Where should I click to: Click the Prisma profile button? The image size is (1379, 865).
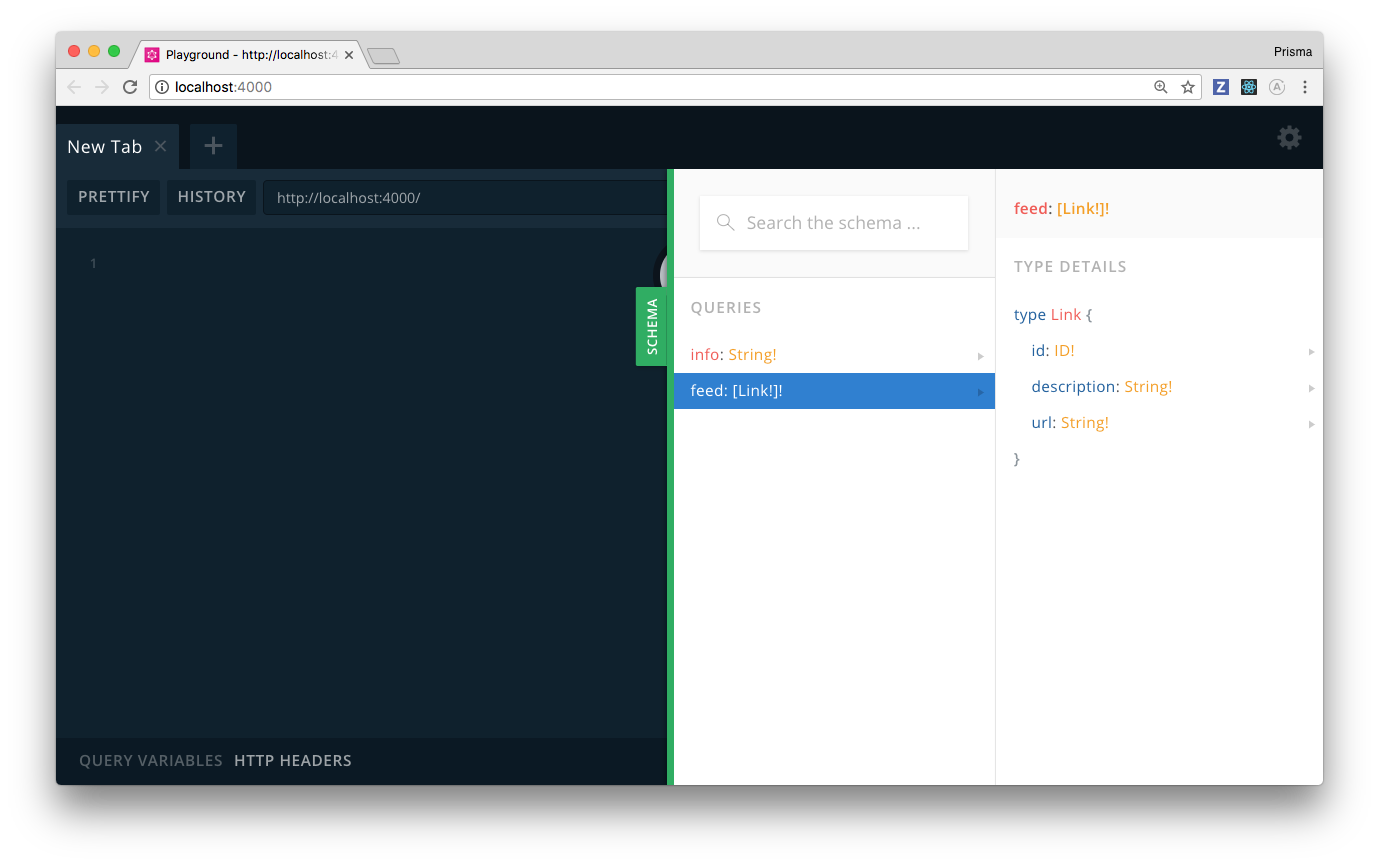coord(1293,52)
